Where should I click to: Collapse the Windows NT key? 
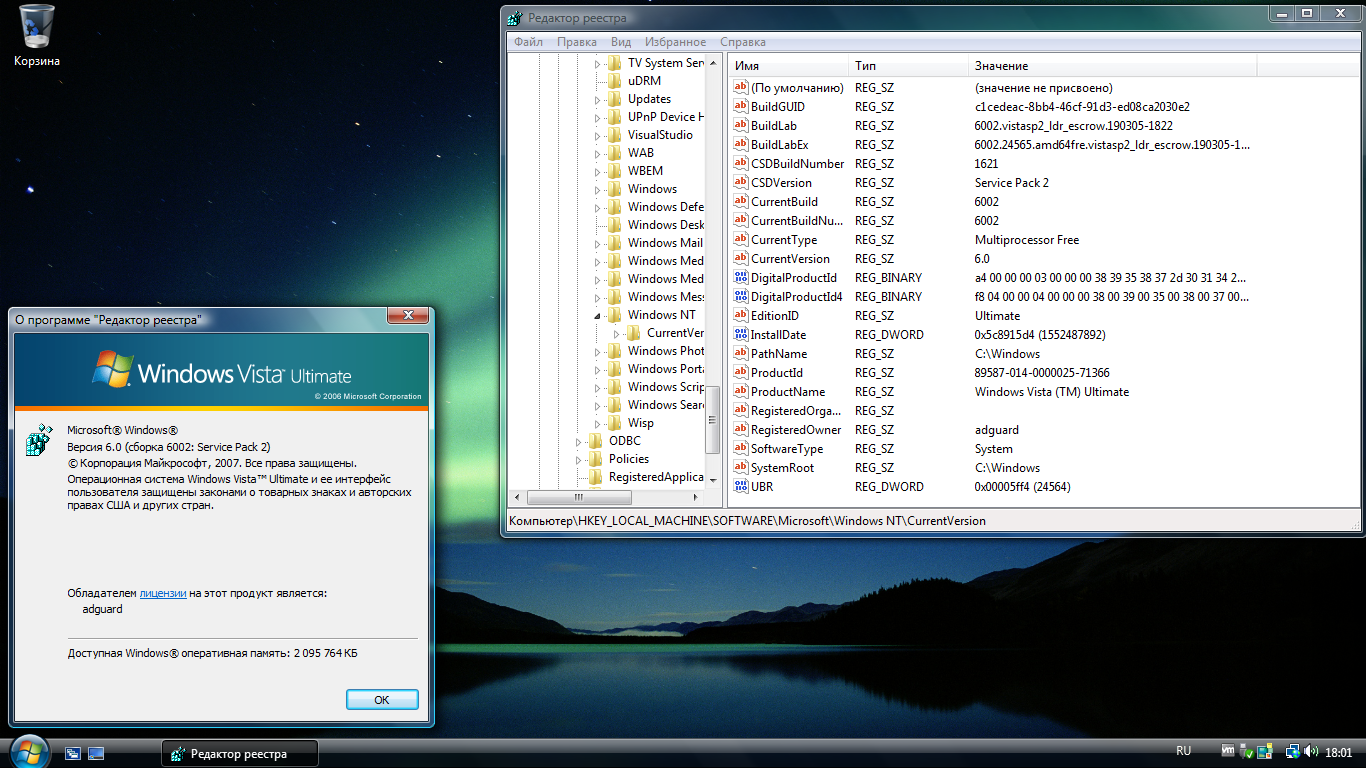598,315
